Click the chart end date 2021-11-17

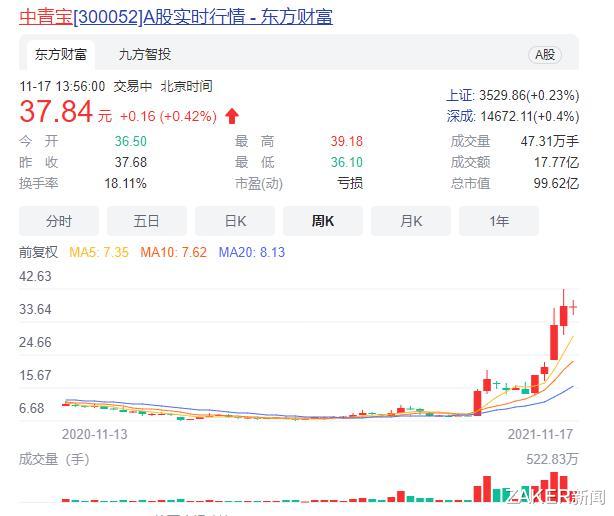[540, 434]
